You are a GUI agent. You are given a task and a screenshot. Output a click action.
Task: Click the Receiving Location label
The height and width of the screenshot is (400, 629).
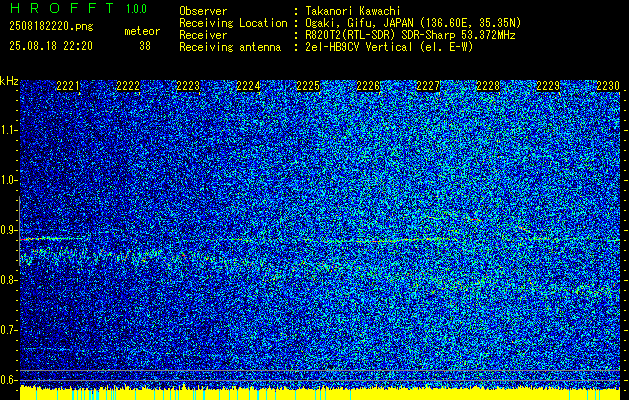click(233, 23)
